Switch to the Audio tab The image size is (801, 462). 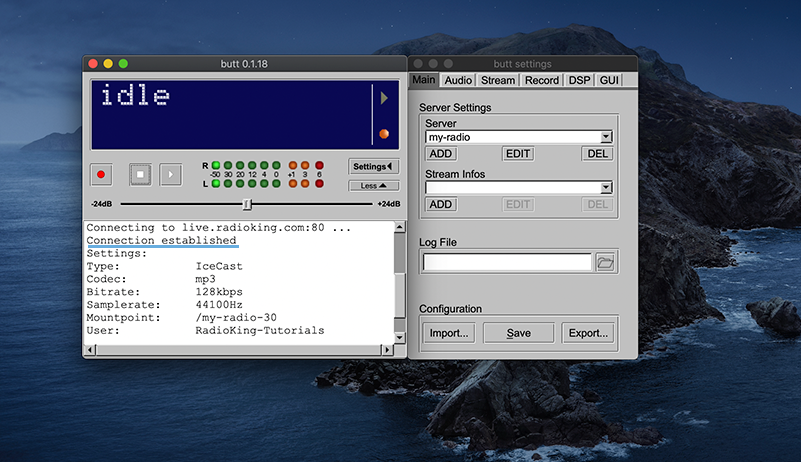(458, 80)
